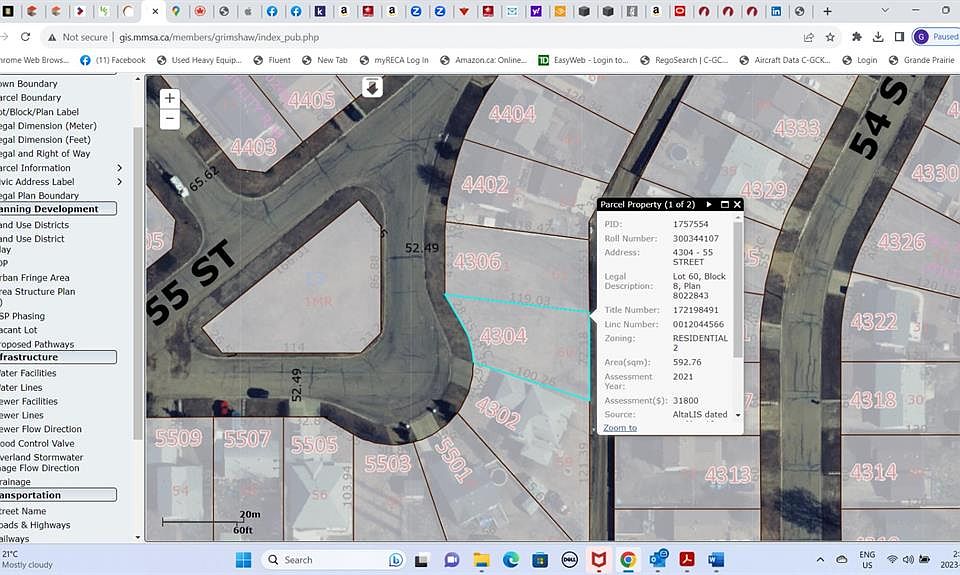Switch to the Apple browser tab
The height and width of the screenshot is (575, 960).
pos(248,11)
